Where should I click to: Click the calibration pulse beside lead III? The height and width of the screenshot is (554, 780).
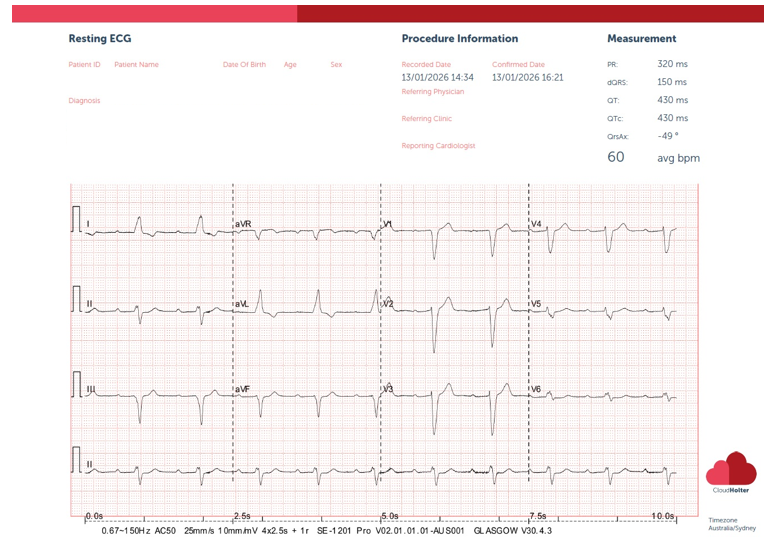77,386
